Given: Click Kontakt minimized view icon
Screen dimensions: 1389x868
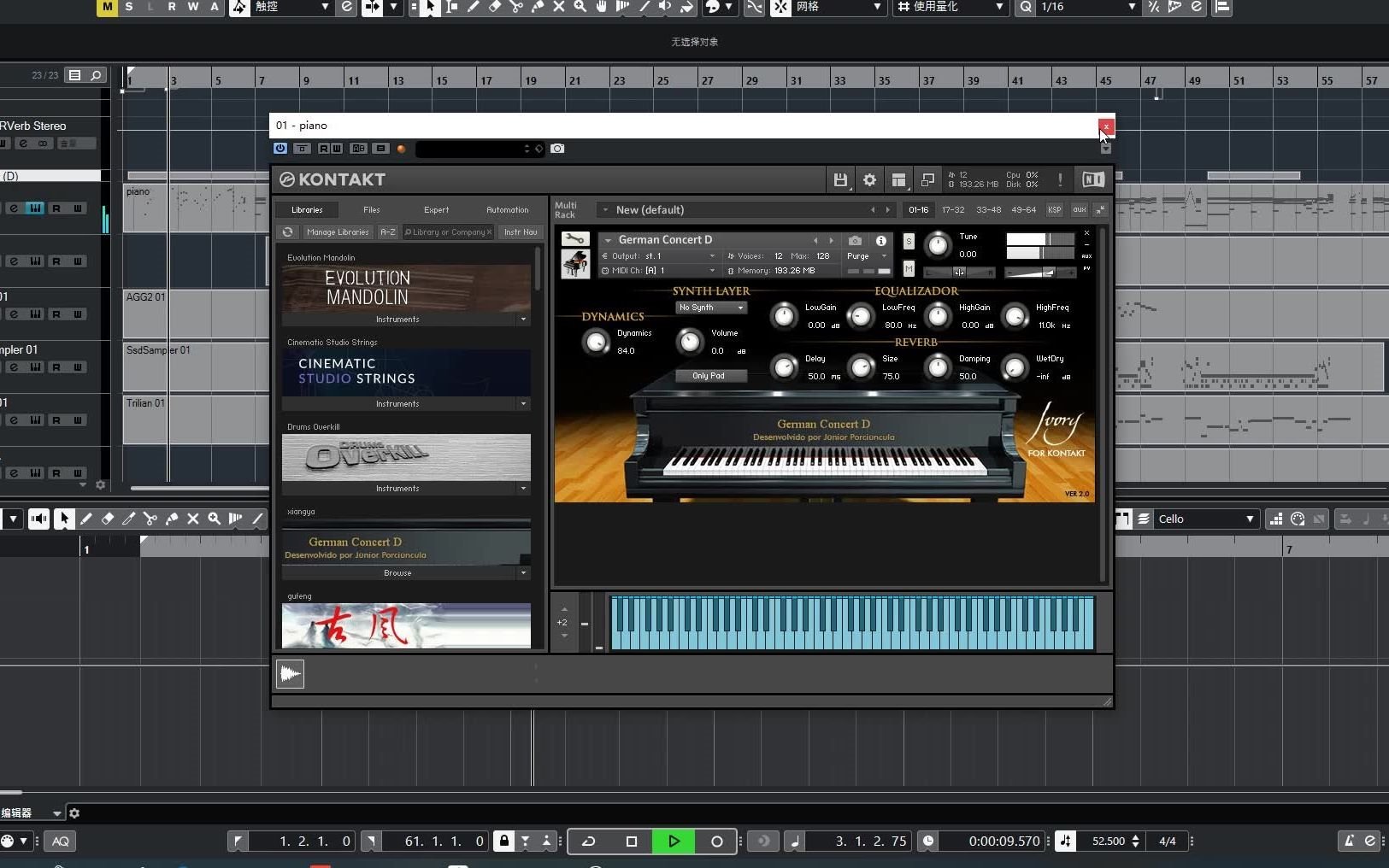Looking at the screenshot, I should click(x=927, y=179).
